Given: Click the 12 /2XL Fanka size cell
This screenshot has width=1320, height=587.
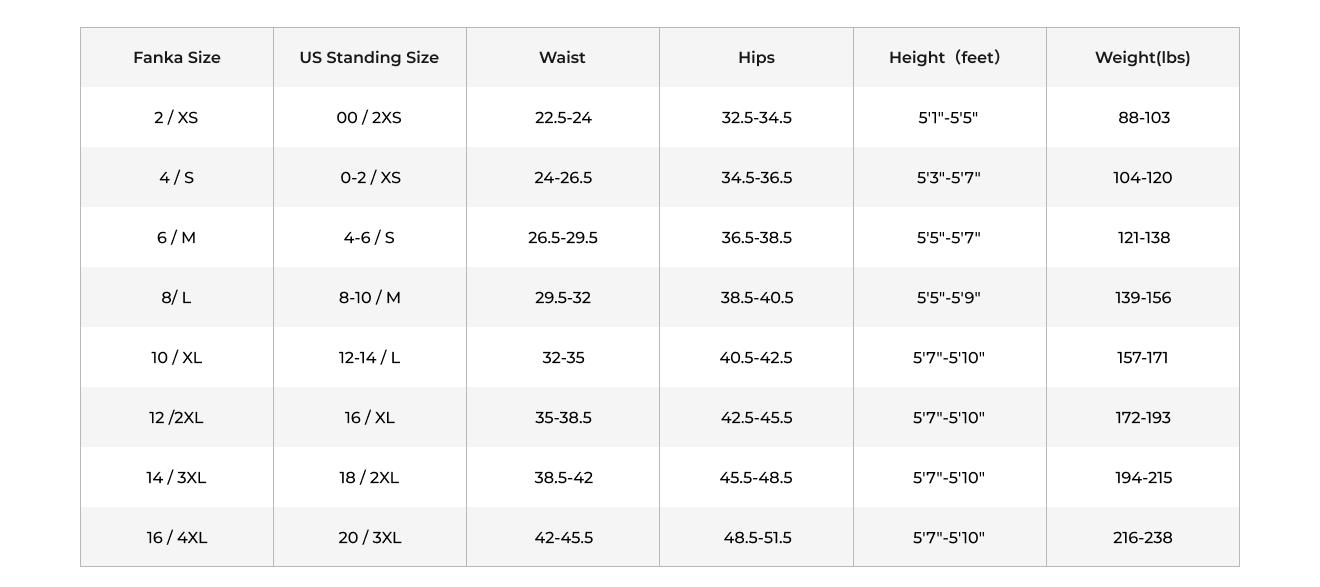Looking at the screenshot, I should pyautogui.click(x=177, y=418).
